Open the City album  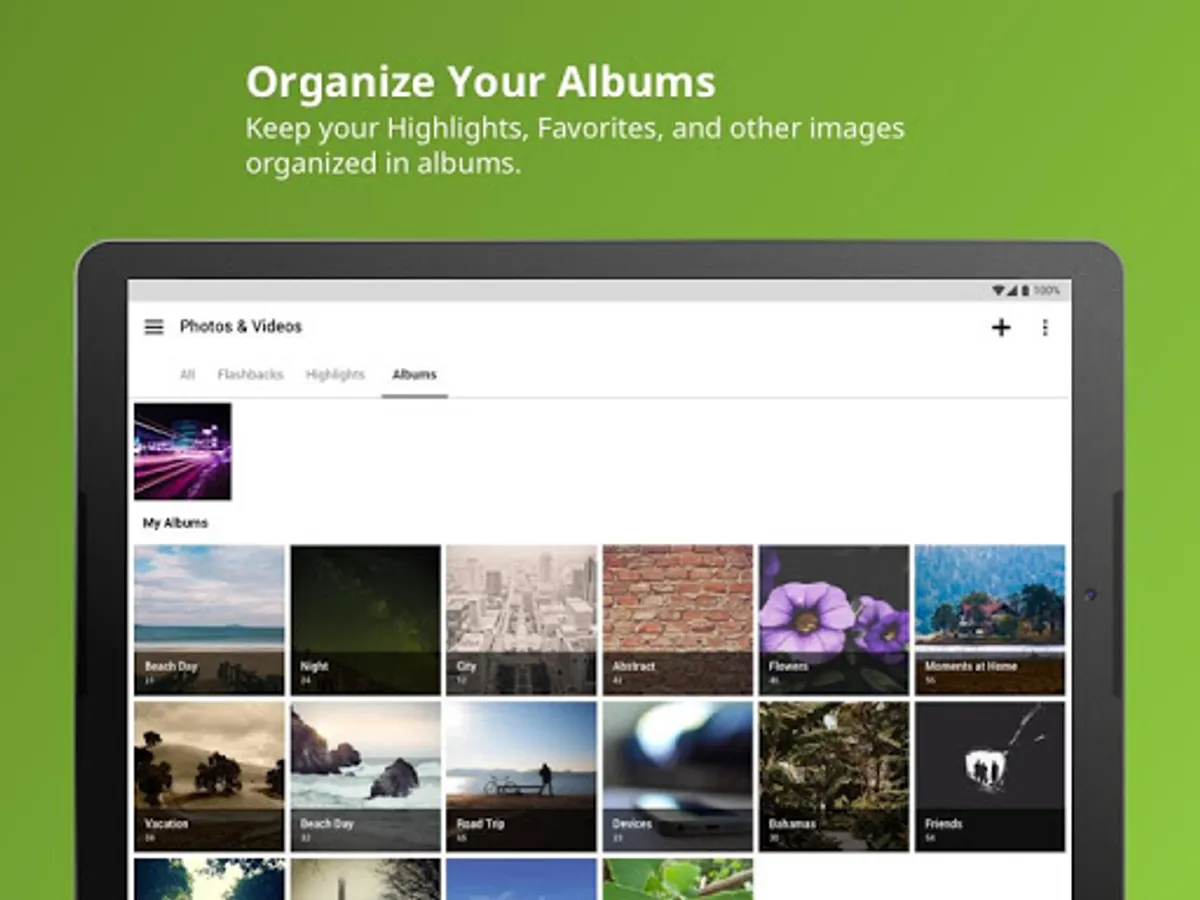click(x=521, y=620)
